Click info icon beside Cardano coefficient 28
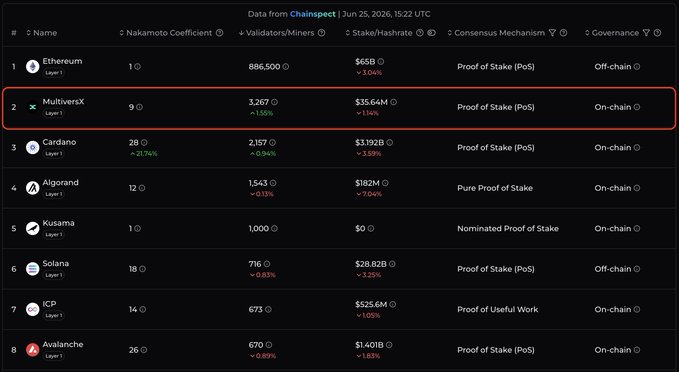The width and height of the screenshot is (679, 372). pyautogui.click(x=144, y=142)
